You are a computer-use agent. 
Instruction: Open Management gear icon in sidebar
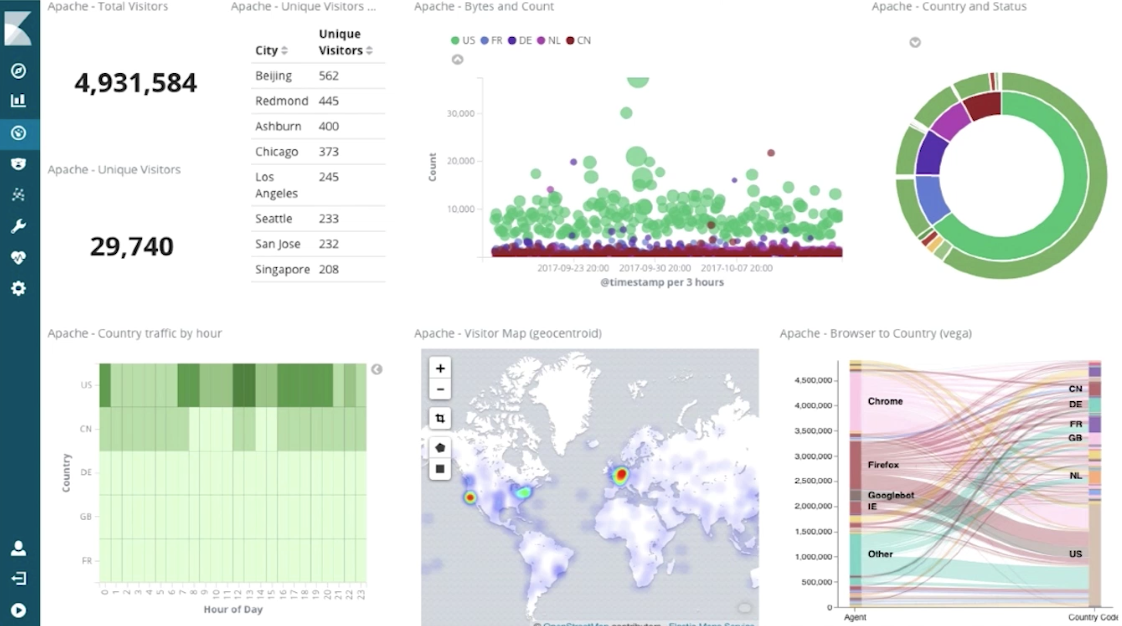tap(19, 288)
